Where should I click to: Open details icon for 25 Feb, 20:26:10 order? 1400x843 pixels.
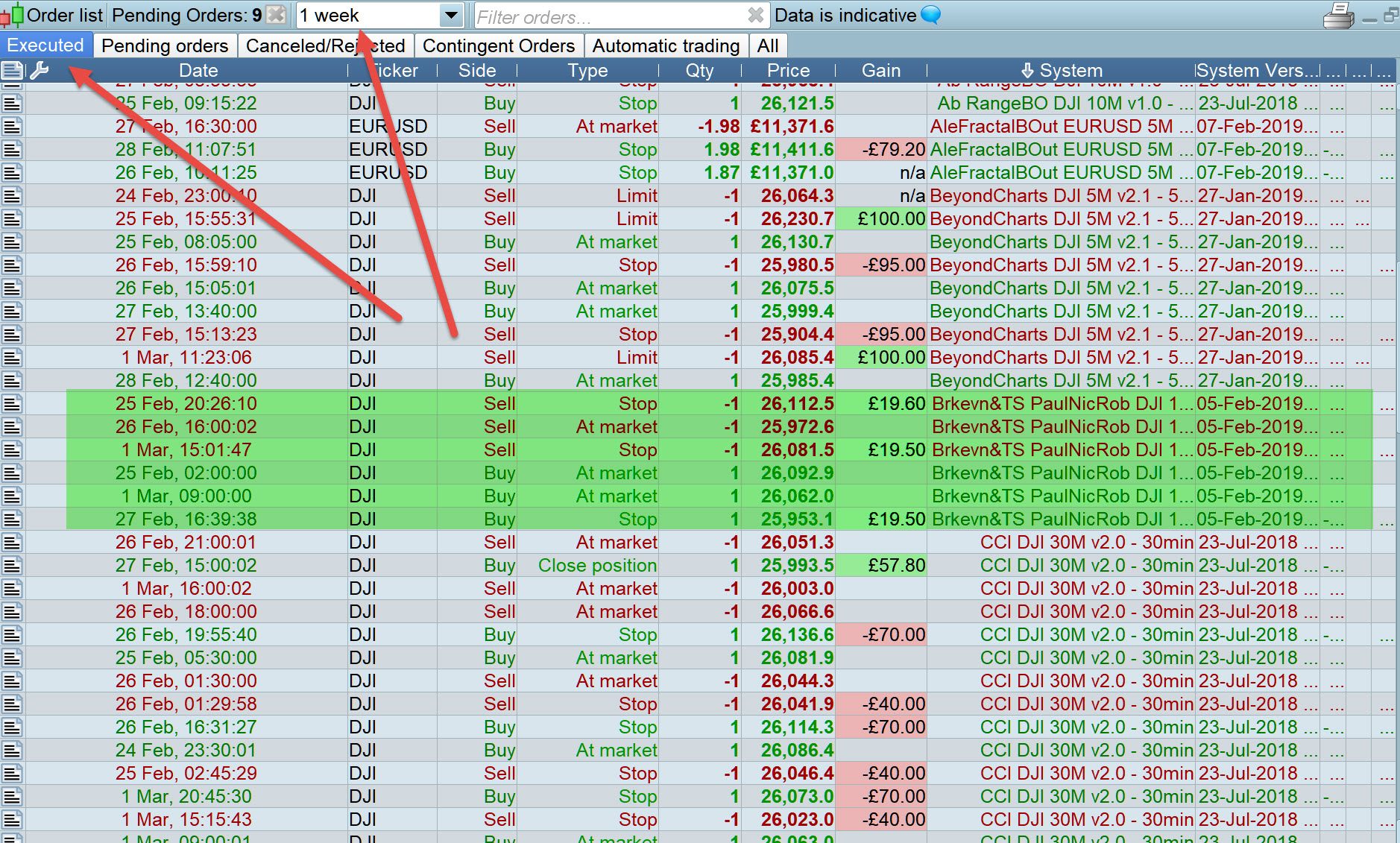(12, 403)
